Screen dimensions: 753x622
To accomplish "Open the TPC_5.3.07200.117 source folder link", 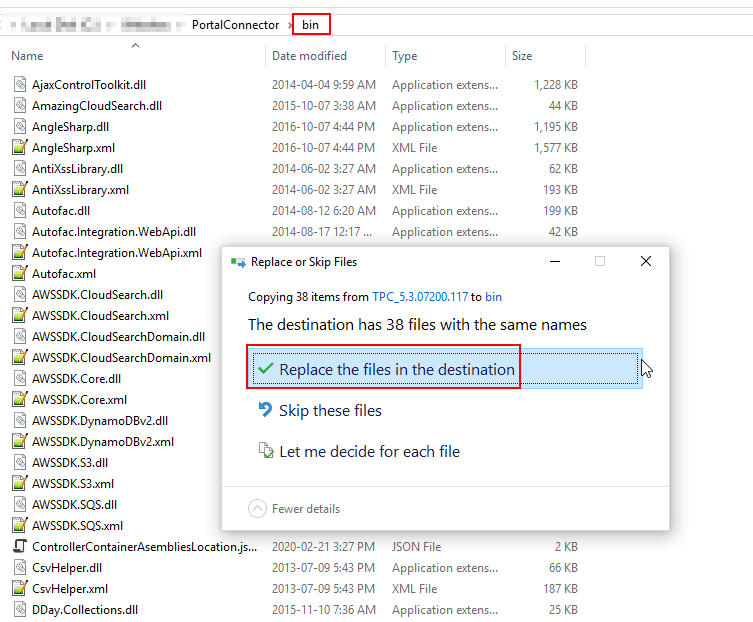I will click(420, 297).
